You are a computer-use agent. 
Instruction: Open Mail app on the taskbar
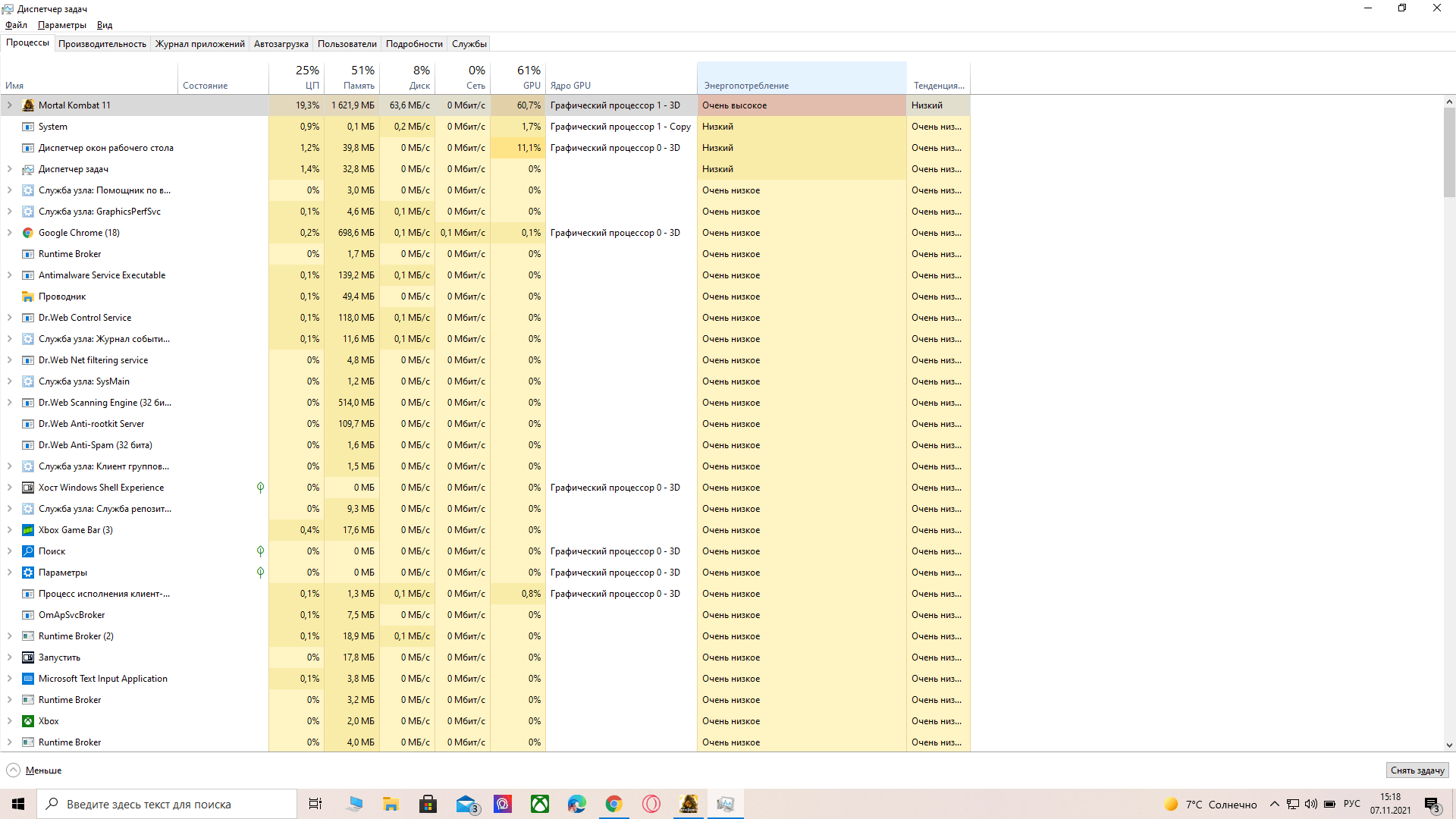pyautogui.click(x=466, y=804)
